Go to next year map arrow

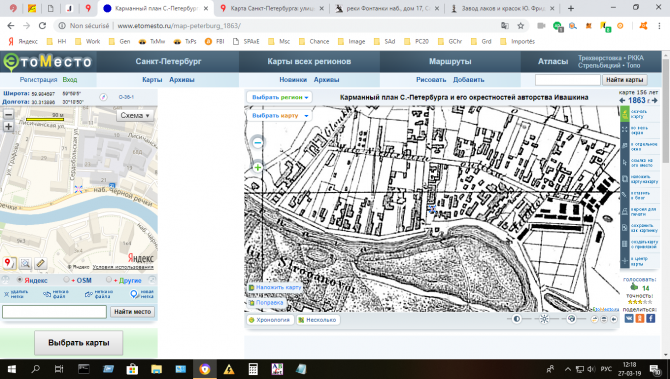point(655,100)
